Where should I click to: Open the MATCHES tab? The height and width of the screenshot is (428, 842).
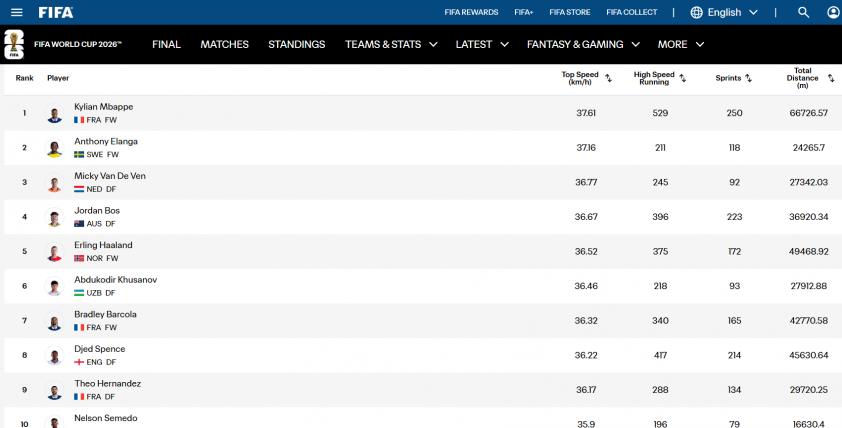pos(224,45)
